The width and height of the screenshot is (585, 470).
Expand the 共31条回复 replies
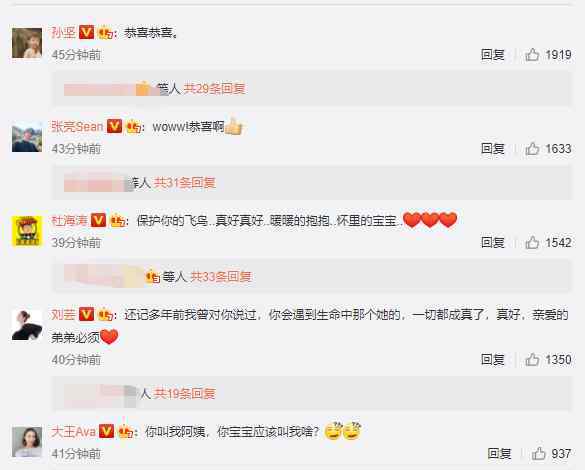pos(185,183)
